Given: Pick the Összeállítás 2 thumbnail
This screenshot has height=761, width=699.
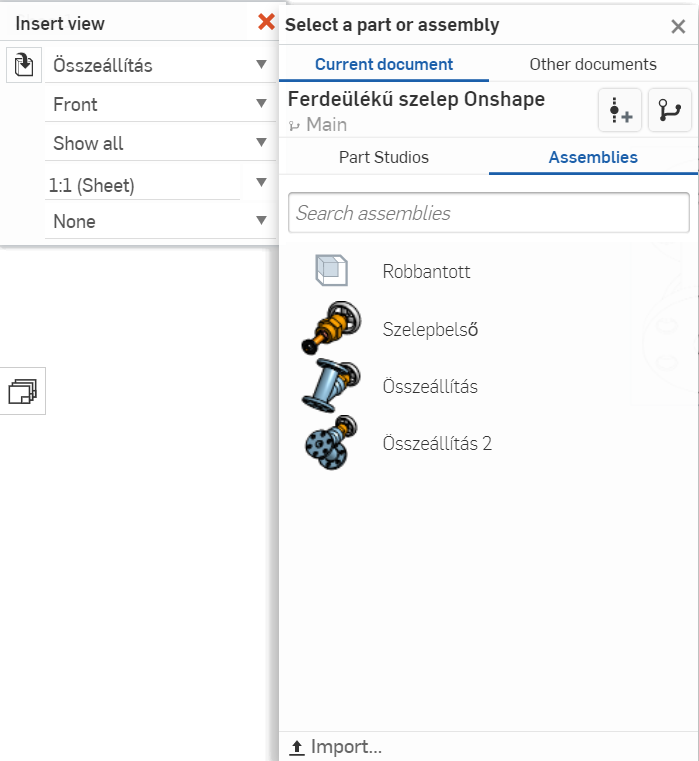Looking at the screenshot, I should [331, 443].
